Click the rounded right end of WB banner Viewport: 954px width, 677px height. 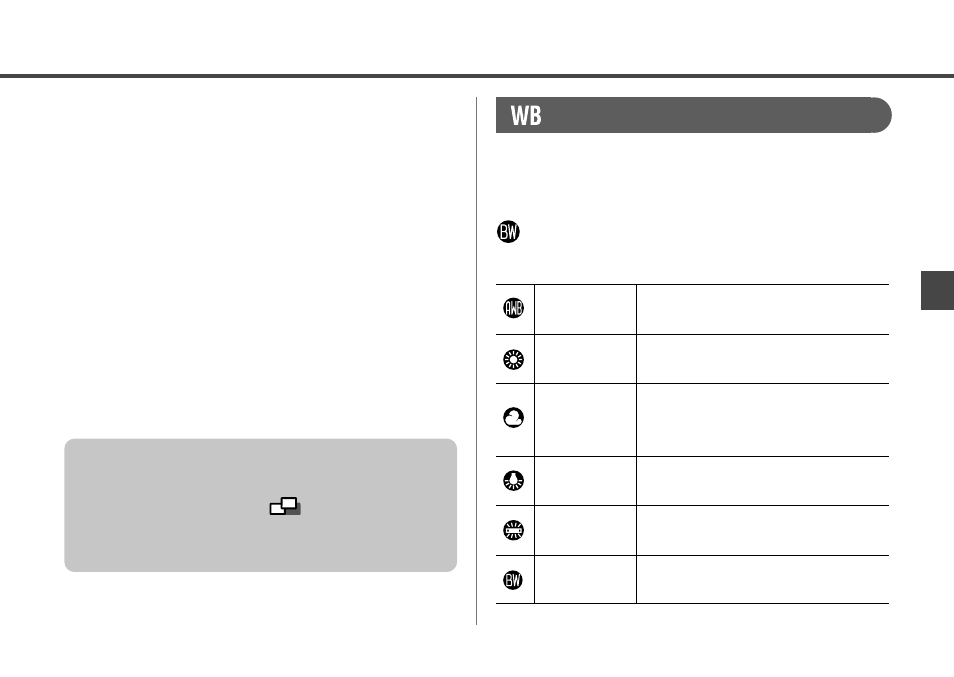[879, 115]
